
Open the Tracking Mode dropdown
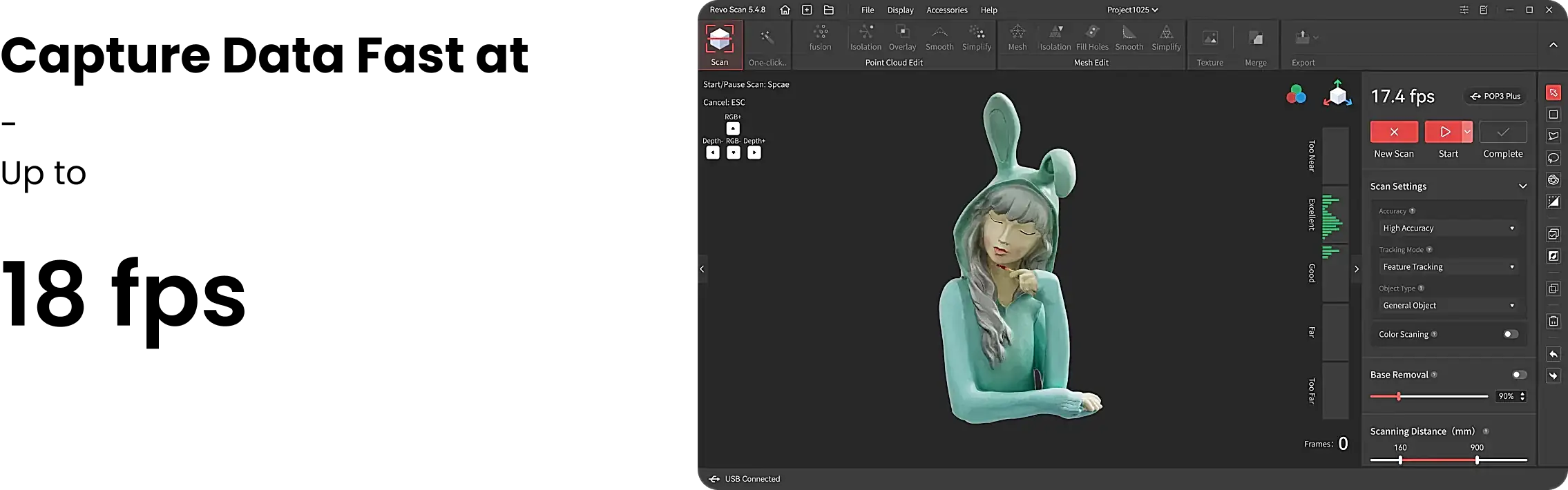click(x=1448, y=267)
